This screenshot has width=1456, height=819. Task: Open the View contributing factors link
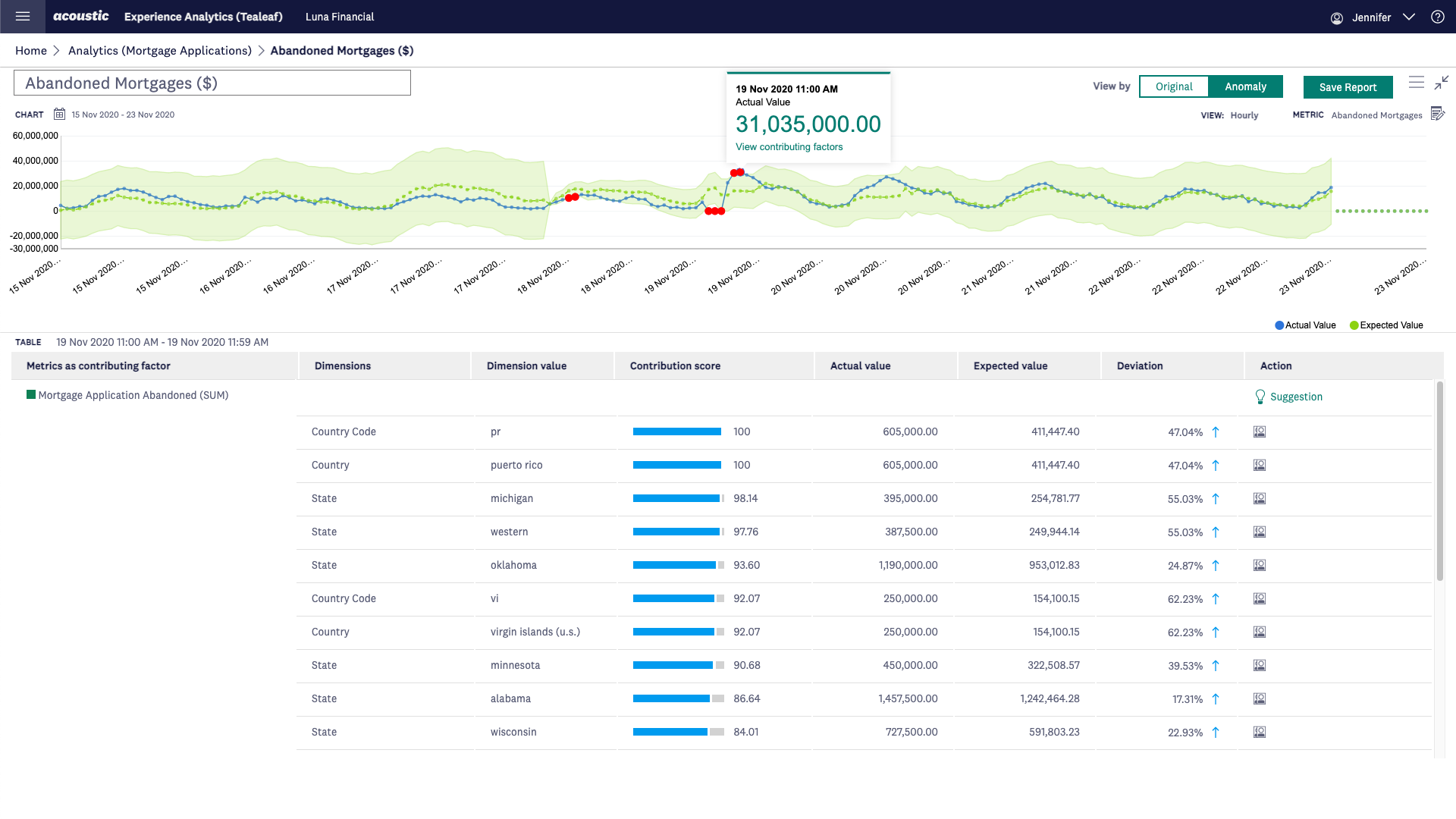point(789,147)
